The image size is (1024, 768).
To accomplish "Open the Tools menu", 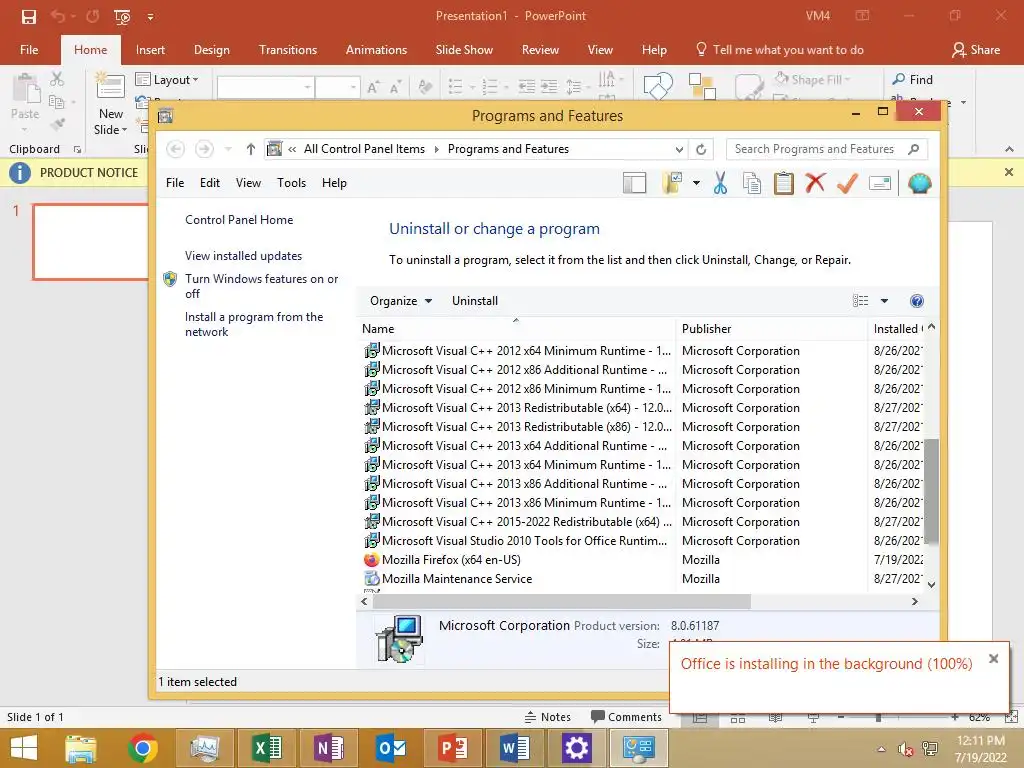I will [x=291, y=183].
